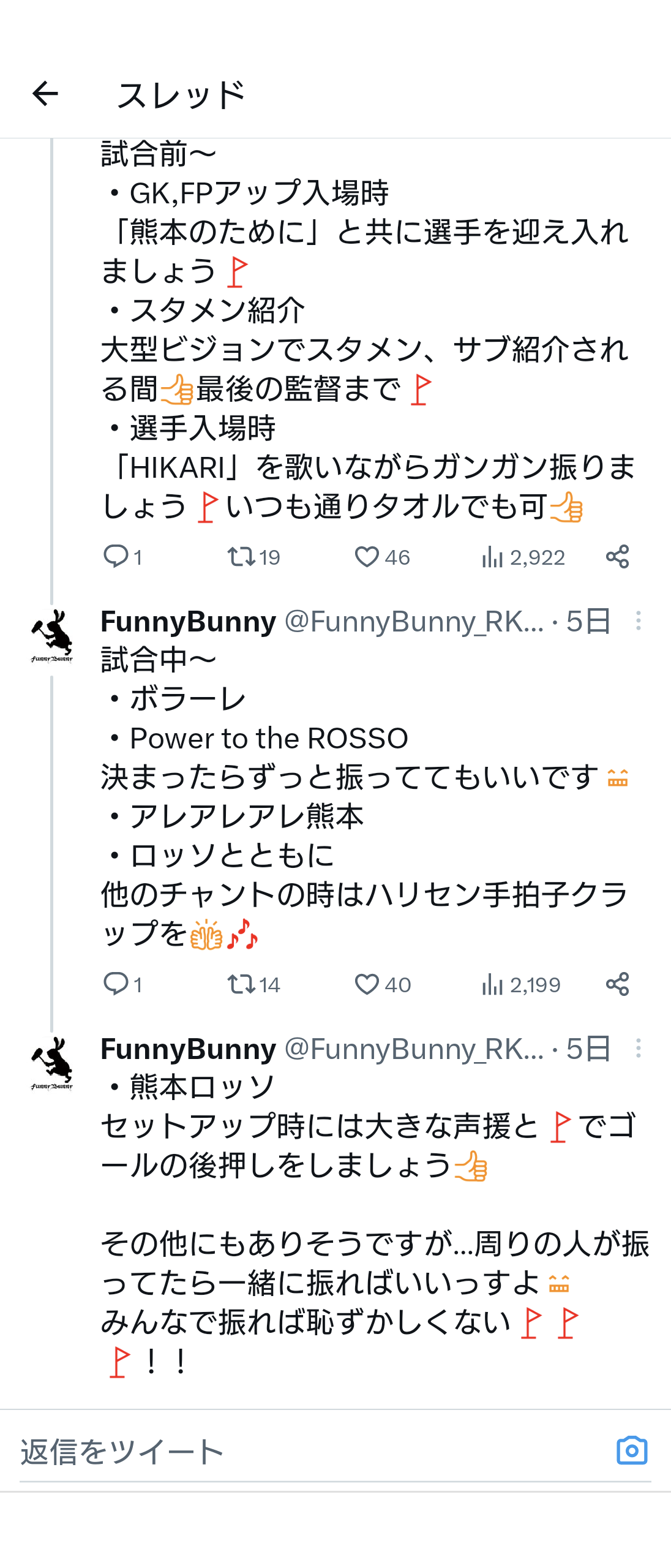Screen dimensions: 671x1568
Task: View analytics showing 2,199 views
Action: click(521, 984)
